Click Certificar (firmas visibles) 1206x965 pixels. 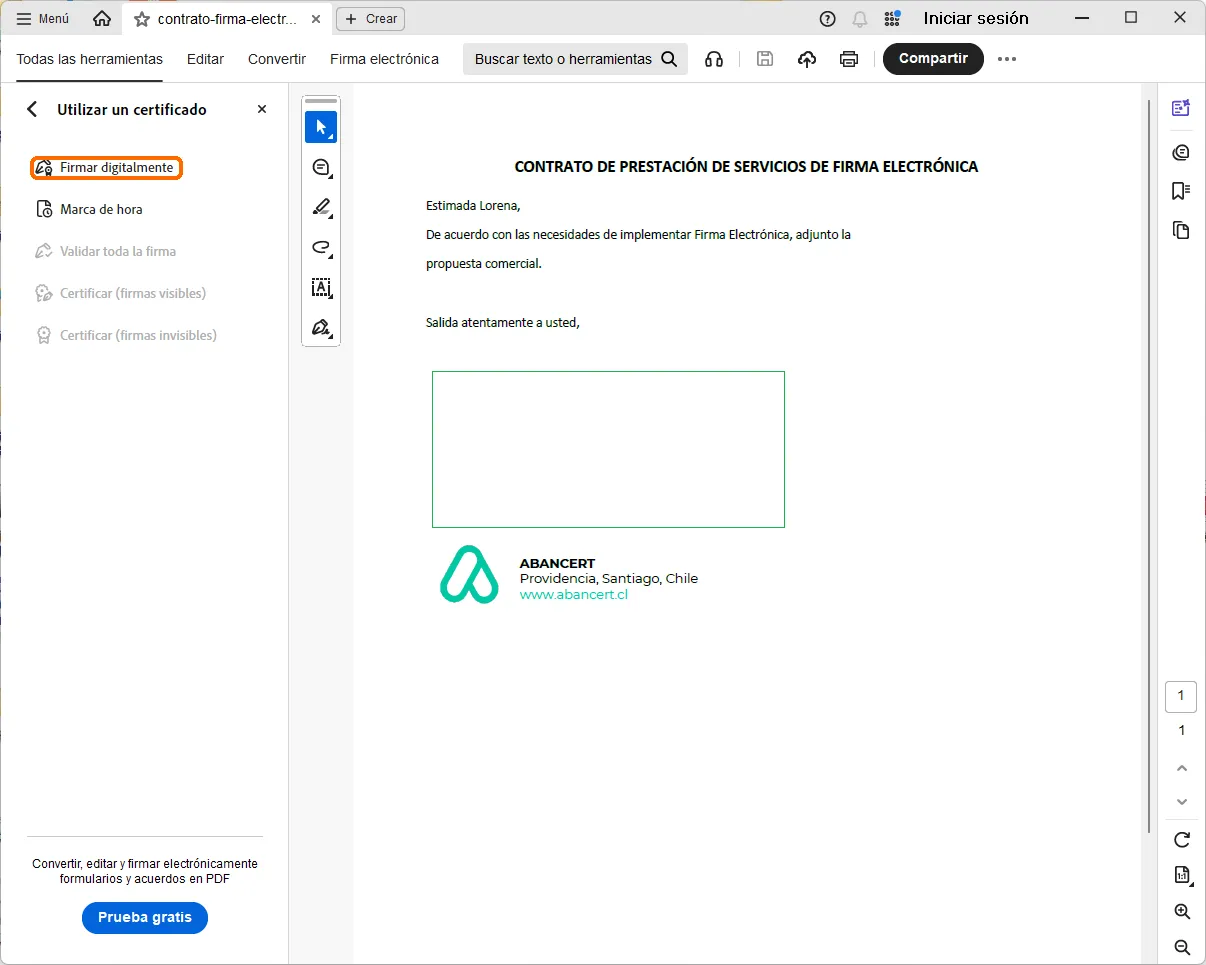(x=120, y=293)
